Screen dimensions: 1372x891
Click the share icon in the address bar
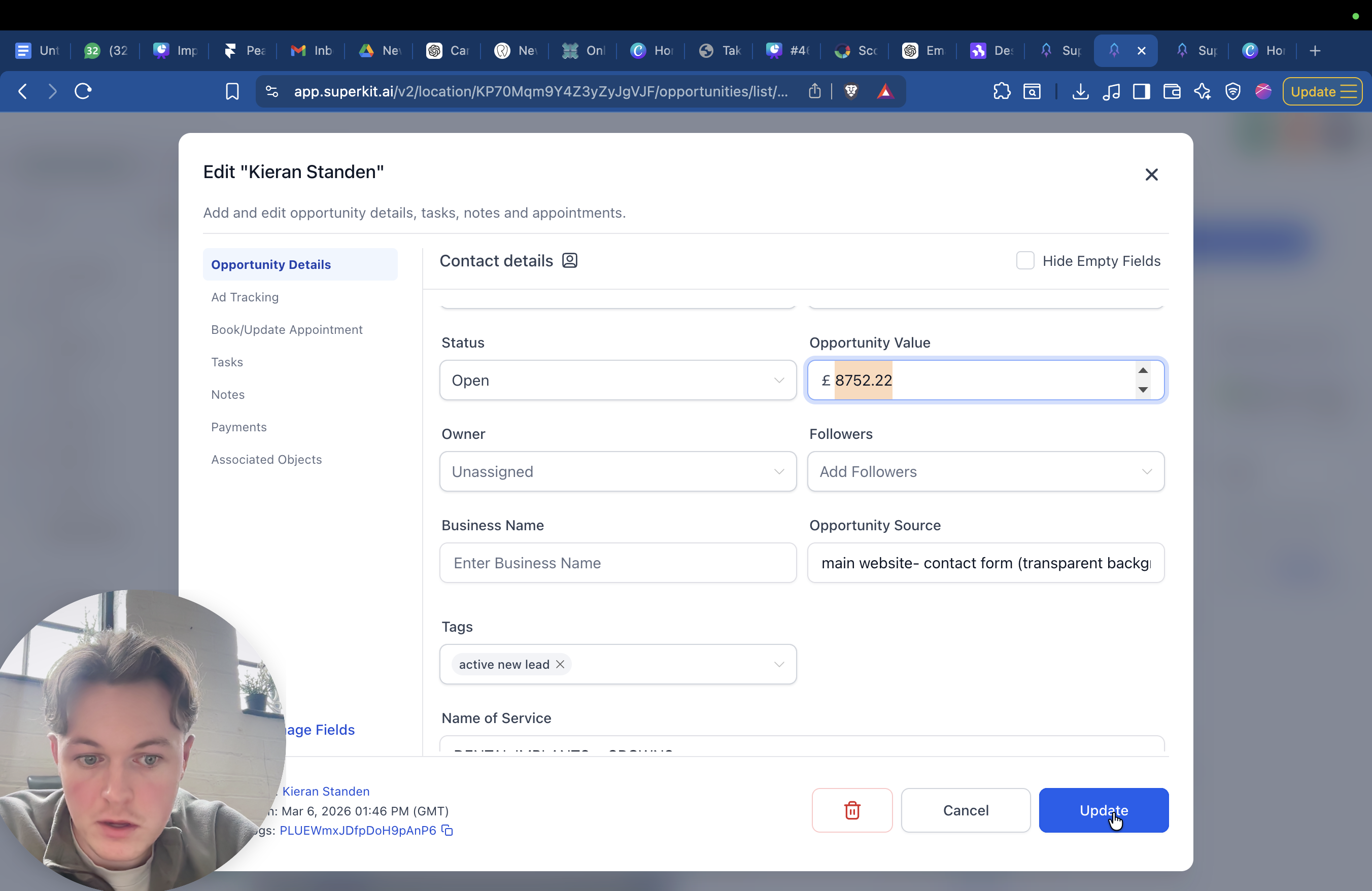[814, 91]
